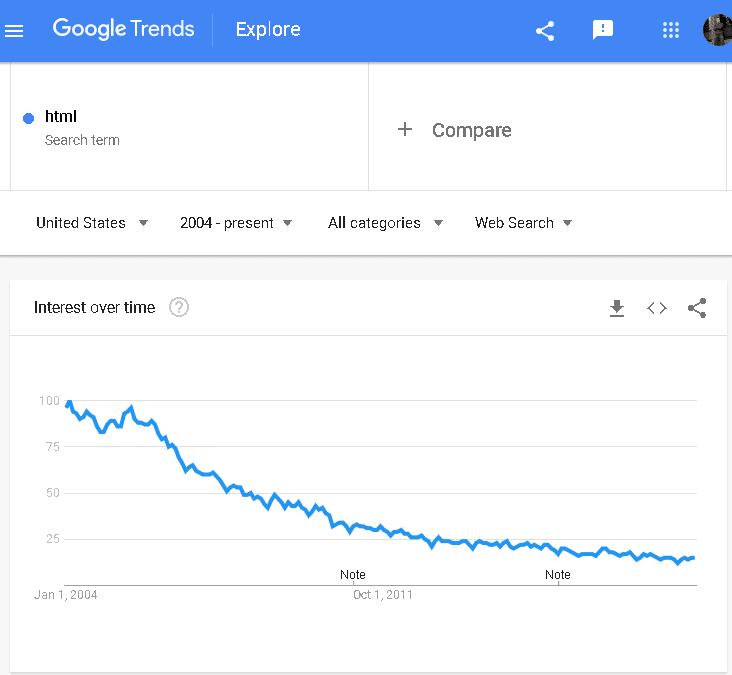Open the account profile avatar
Viewport: 732px width, 675px height.
pos(718,30)
